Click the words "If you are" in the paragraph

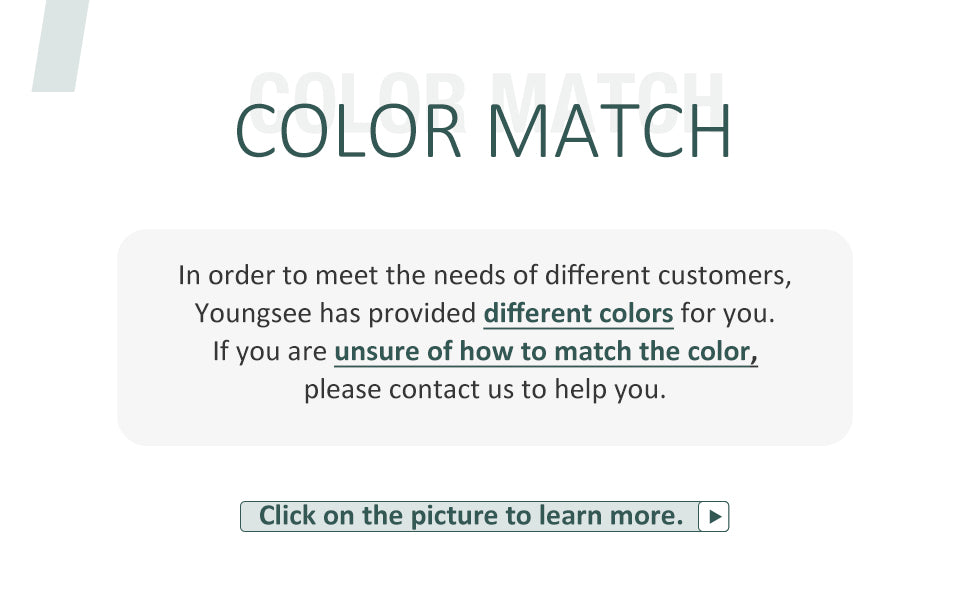[x=270, y=352]
